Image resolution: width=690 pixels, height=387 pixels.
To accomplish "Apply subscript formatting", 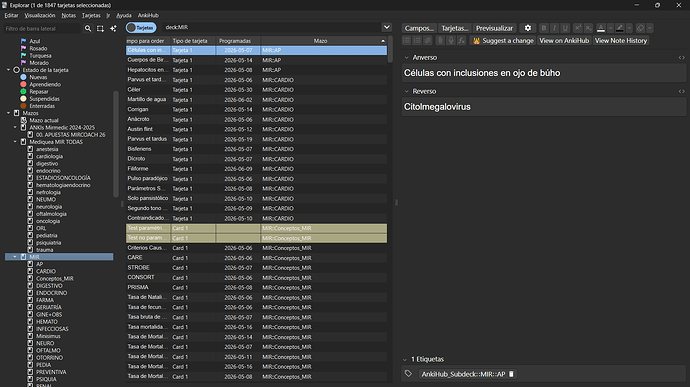I will coord(588,28).
